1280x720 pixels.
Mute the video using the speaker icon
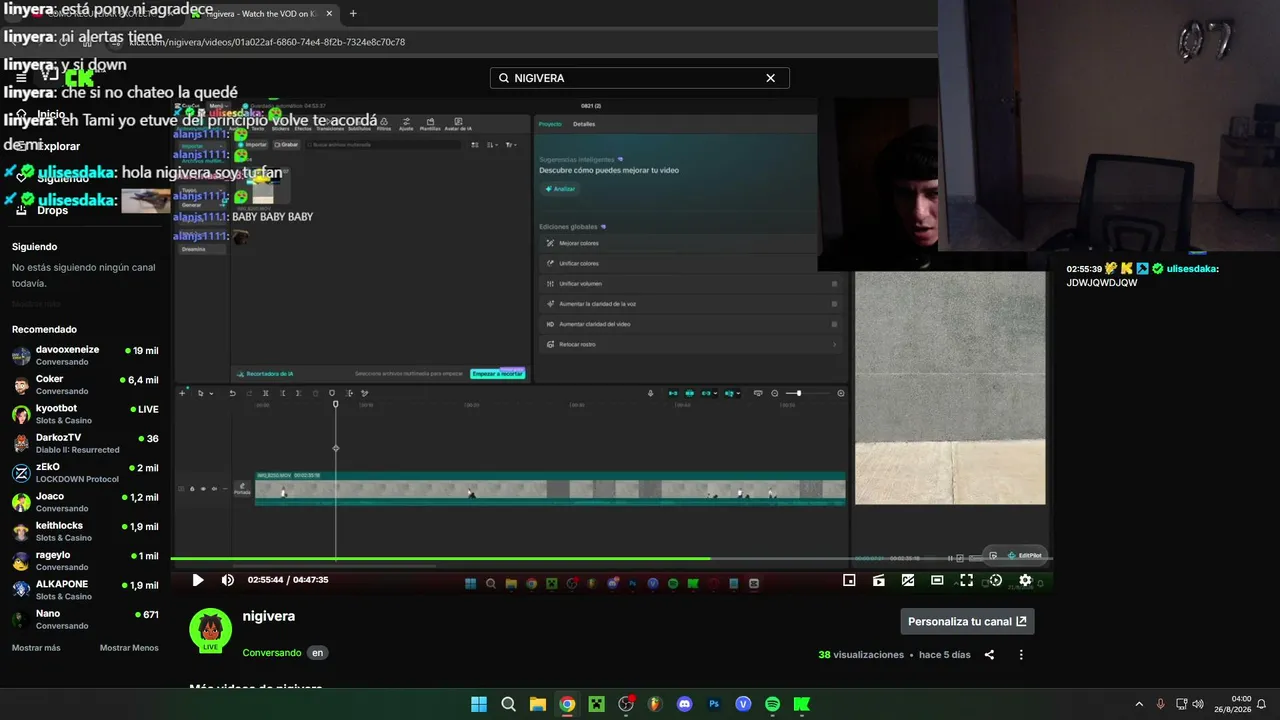pos(227,580)
